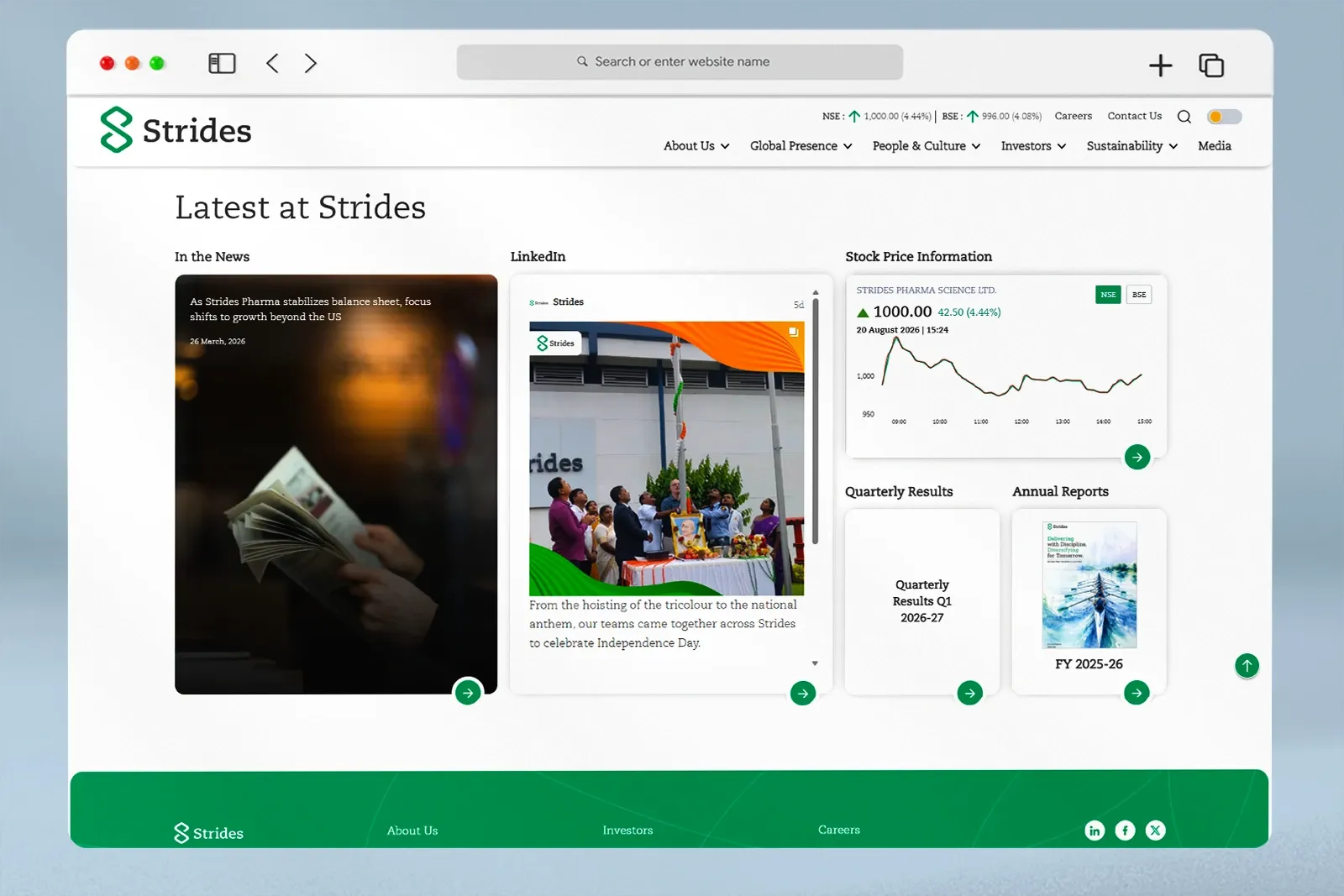Click the red close window button

point(107,63)
